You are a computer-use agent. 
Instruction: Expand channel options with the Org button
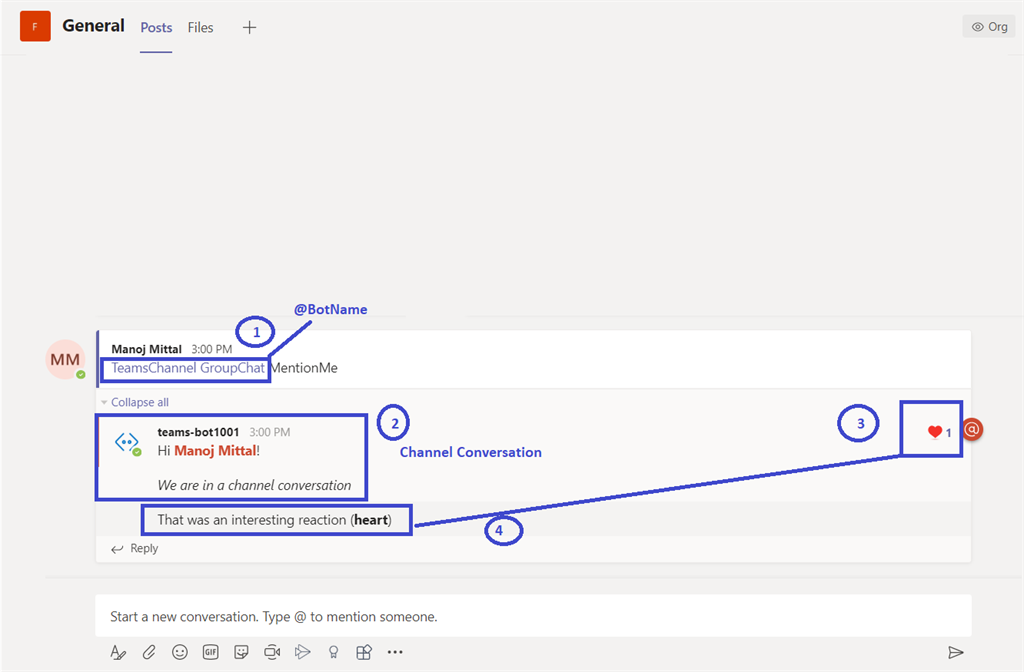[988, 26]
